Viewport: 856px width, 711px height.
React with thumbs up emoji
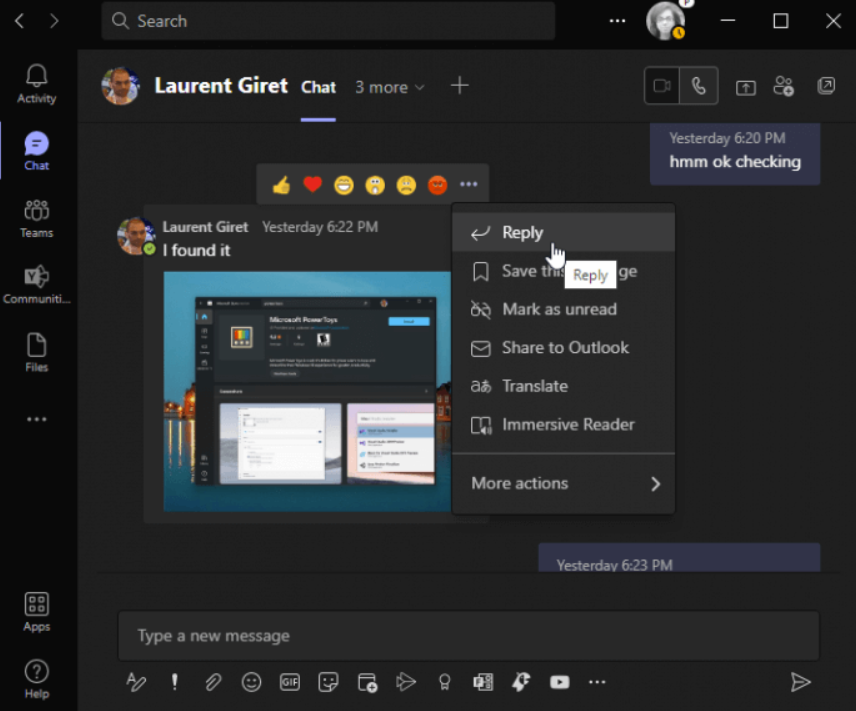pos(281,185)
